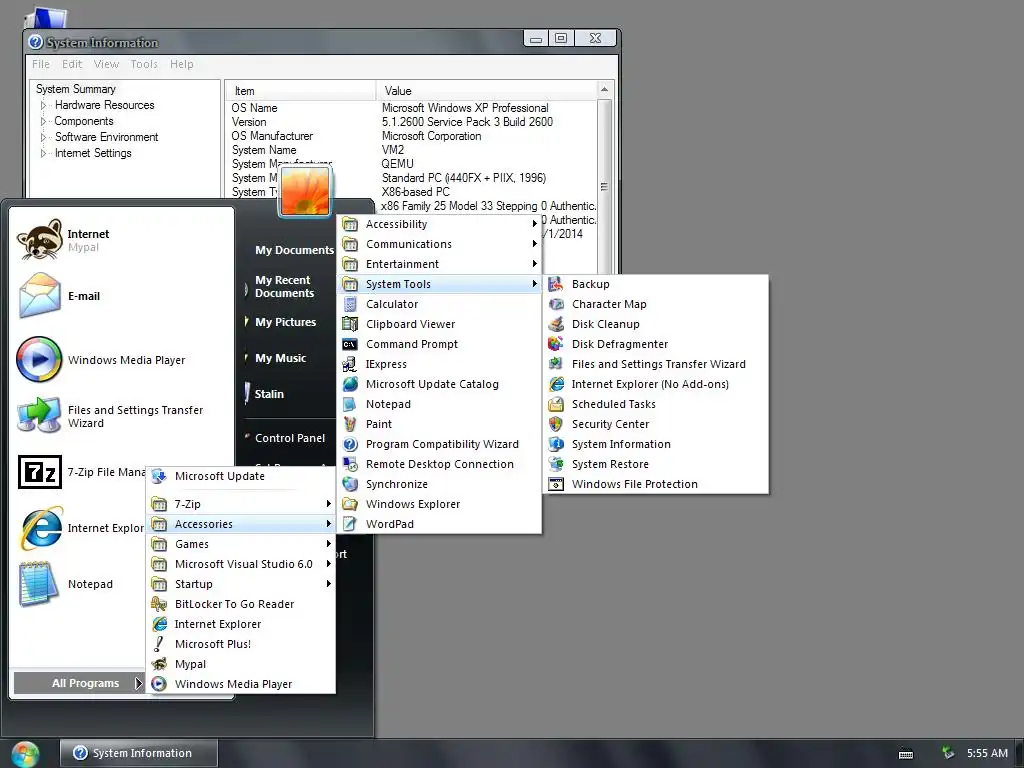Click All Programs button
This screenshot has height=768, width=1024.
click(79, 683)
